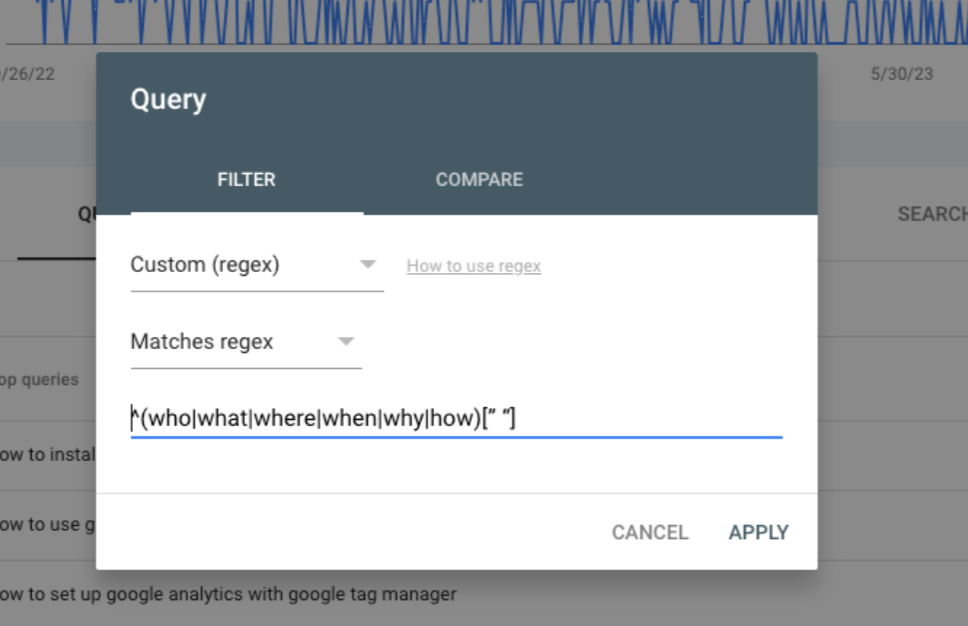Switch to the FILTER tab
Viewport: 968px width, 626px height.
pos(246,180)
